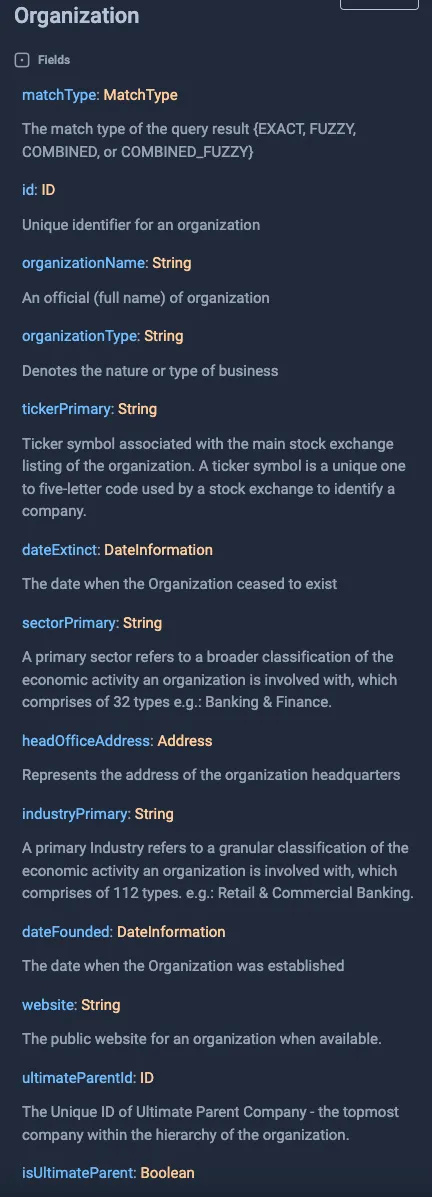Open the Boolean type link

(167, 1173)
